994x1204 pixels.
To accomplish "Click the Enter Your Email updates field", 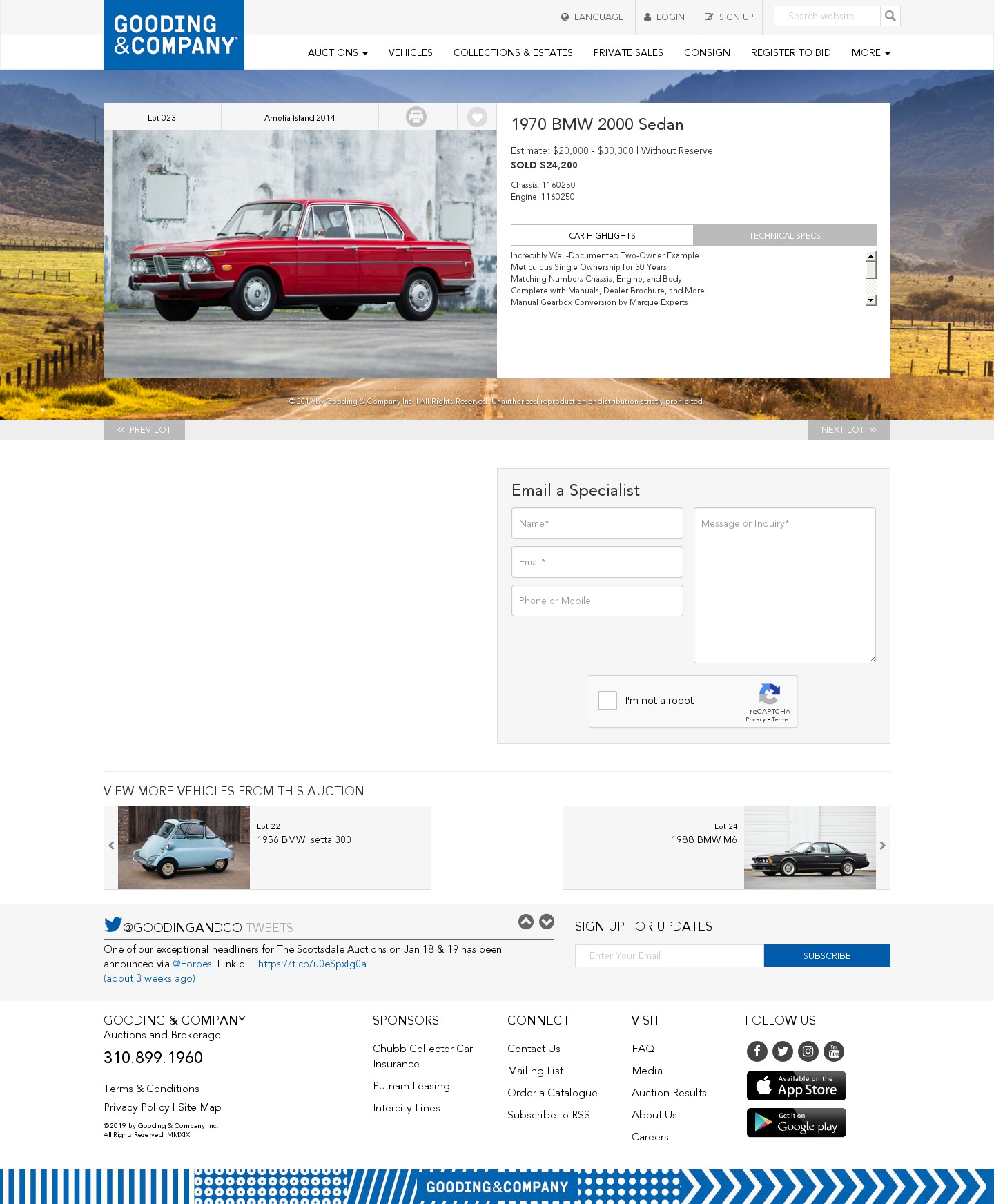I will 670,955.
